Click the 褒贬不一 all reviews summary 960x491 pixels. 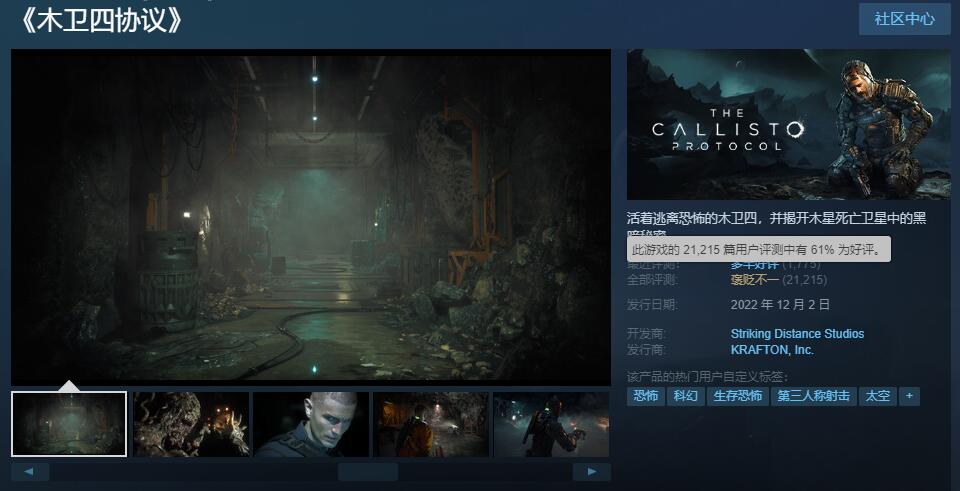tap(754, 280)
